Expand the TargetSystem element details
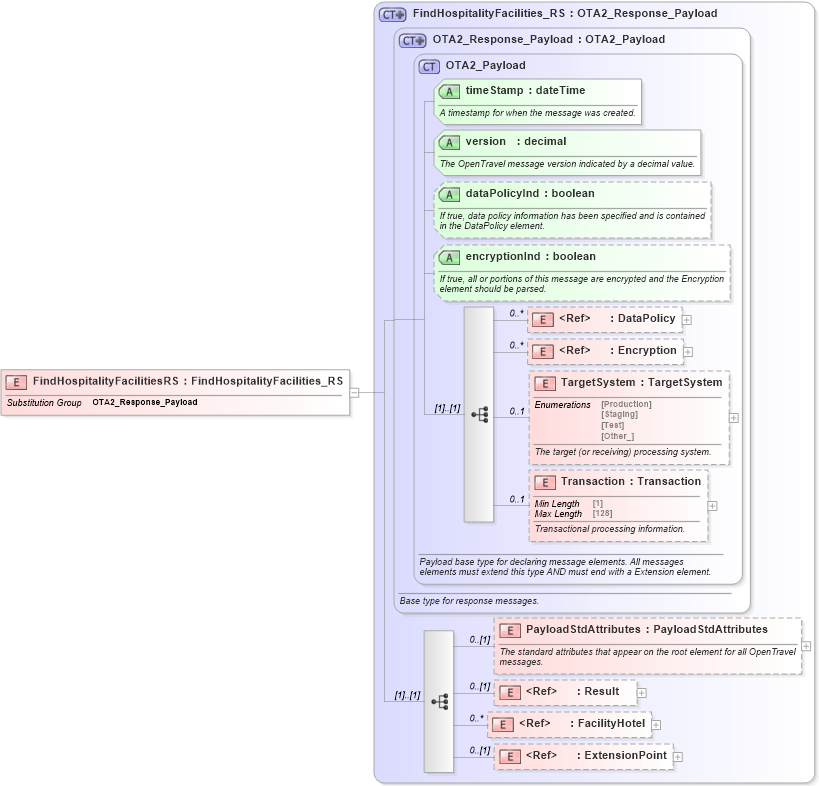The width and height of the screenshot is (819, 786). tap(735, 418)
